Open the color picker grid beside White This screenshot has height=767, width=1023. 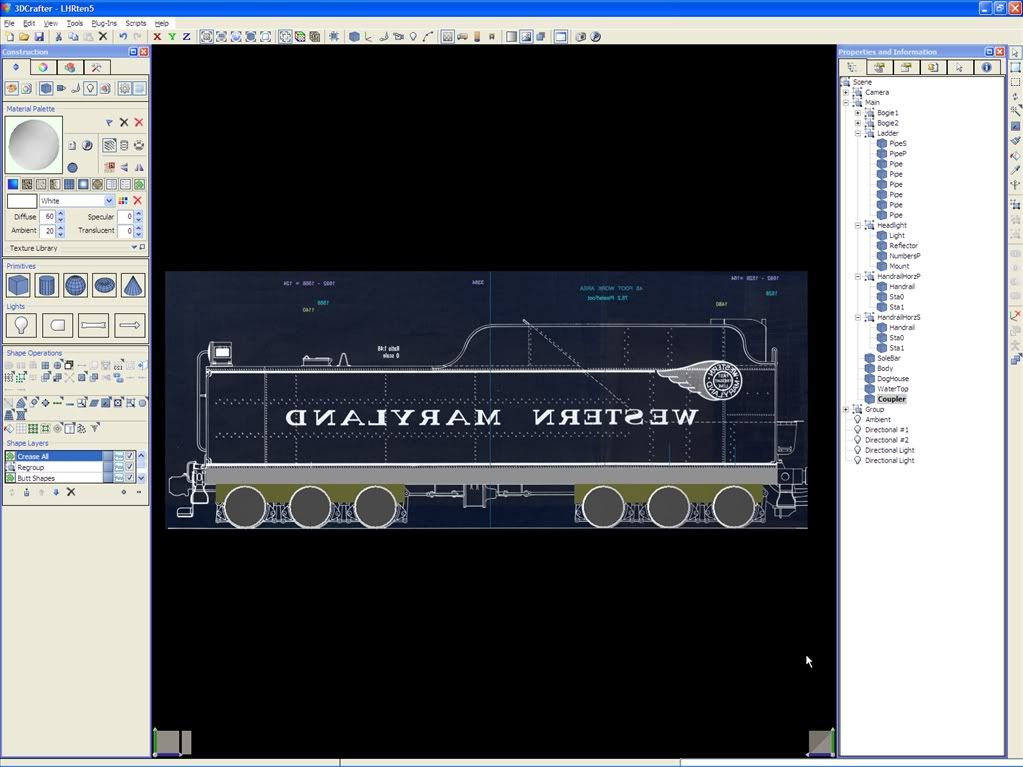[123, 200]
